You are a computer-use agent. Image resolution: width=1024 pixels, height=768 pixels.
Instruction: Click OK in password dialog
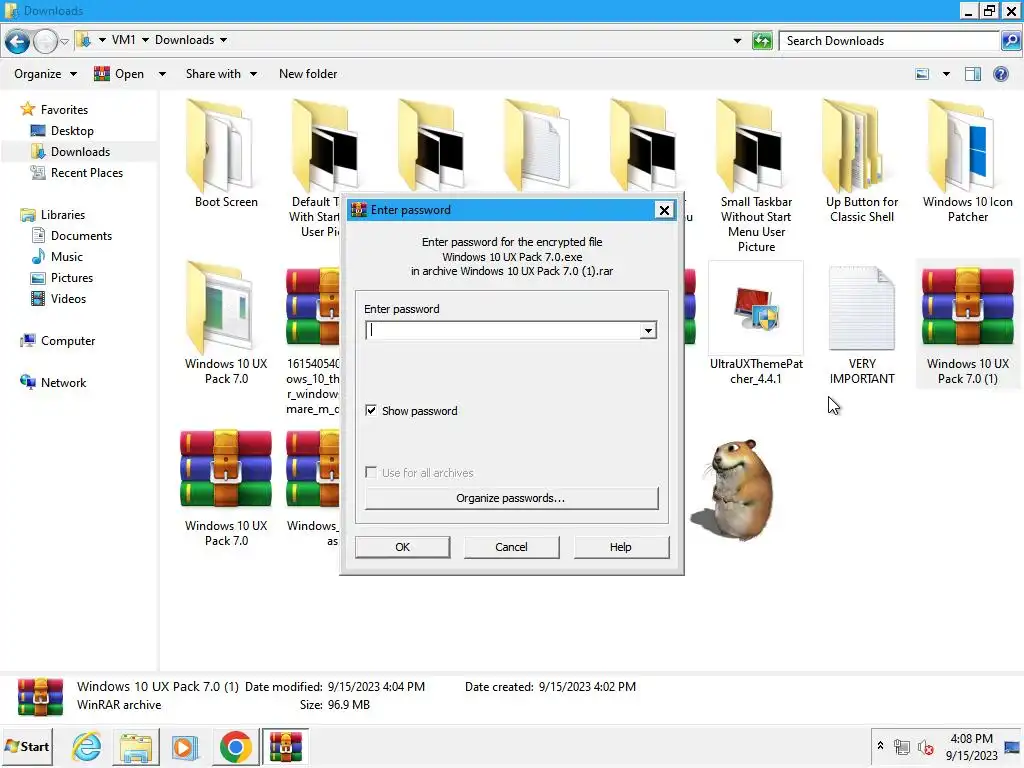[402, 547]
